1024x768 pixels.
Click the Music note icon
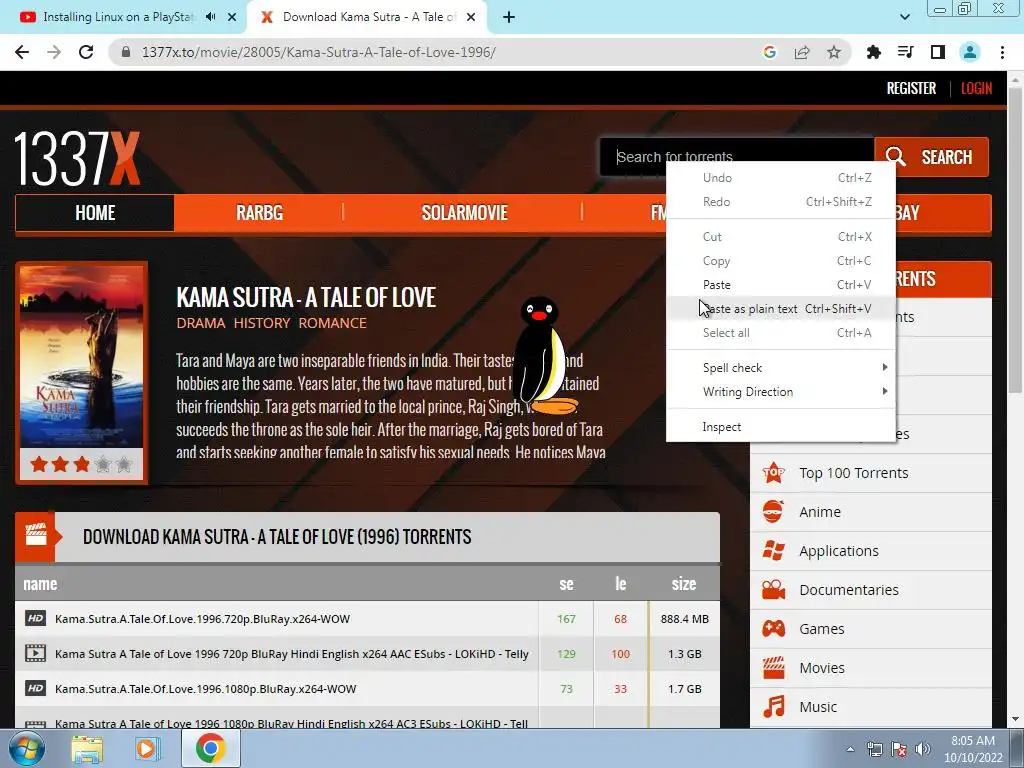(774, 707)
